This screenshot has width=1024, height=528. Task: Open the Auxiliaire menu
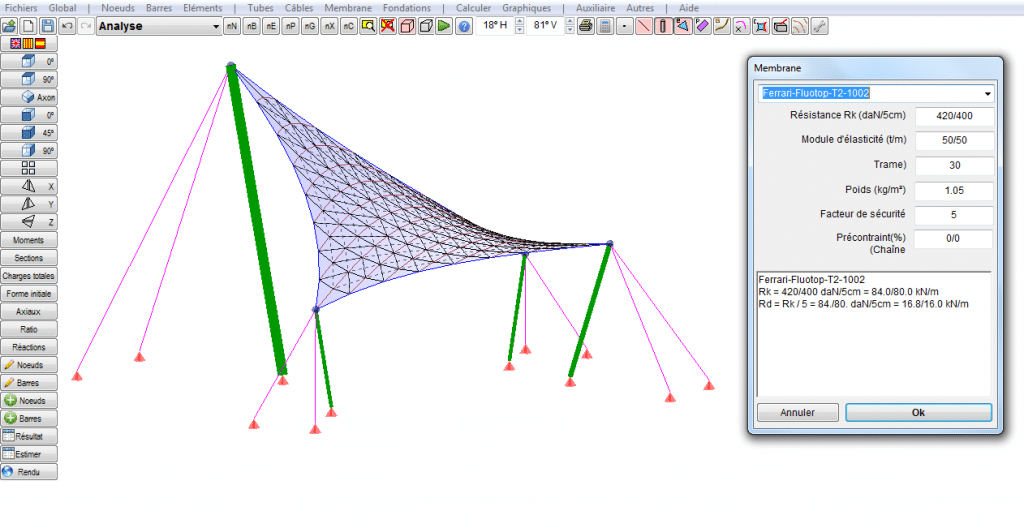pos(596,8)
